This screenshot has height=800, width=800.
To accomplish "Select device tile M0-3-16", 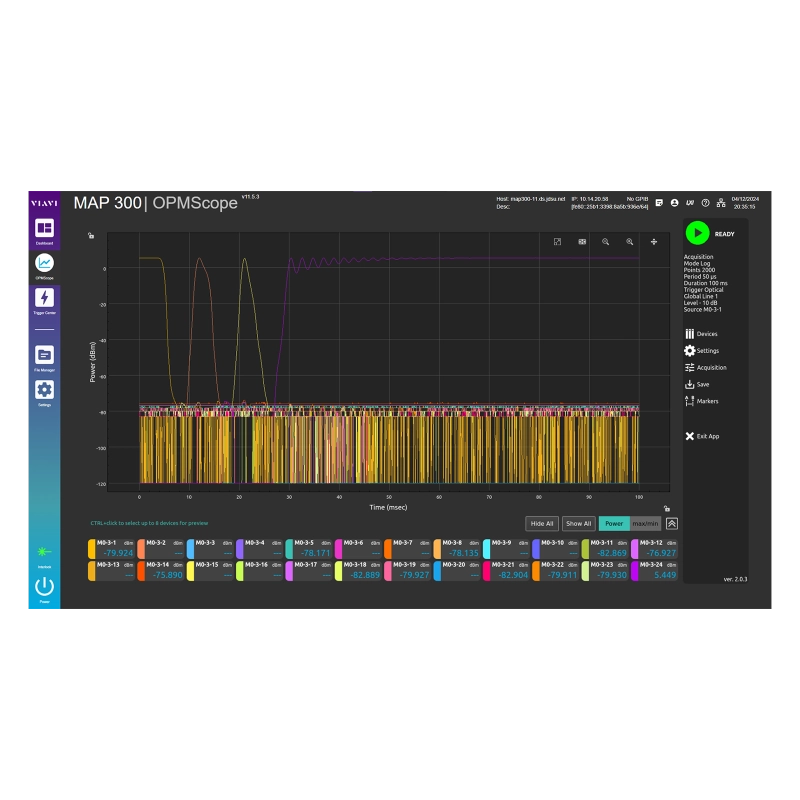I will tap(259, 570).
